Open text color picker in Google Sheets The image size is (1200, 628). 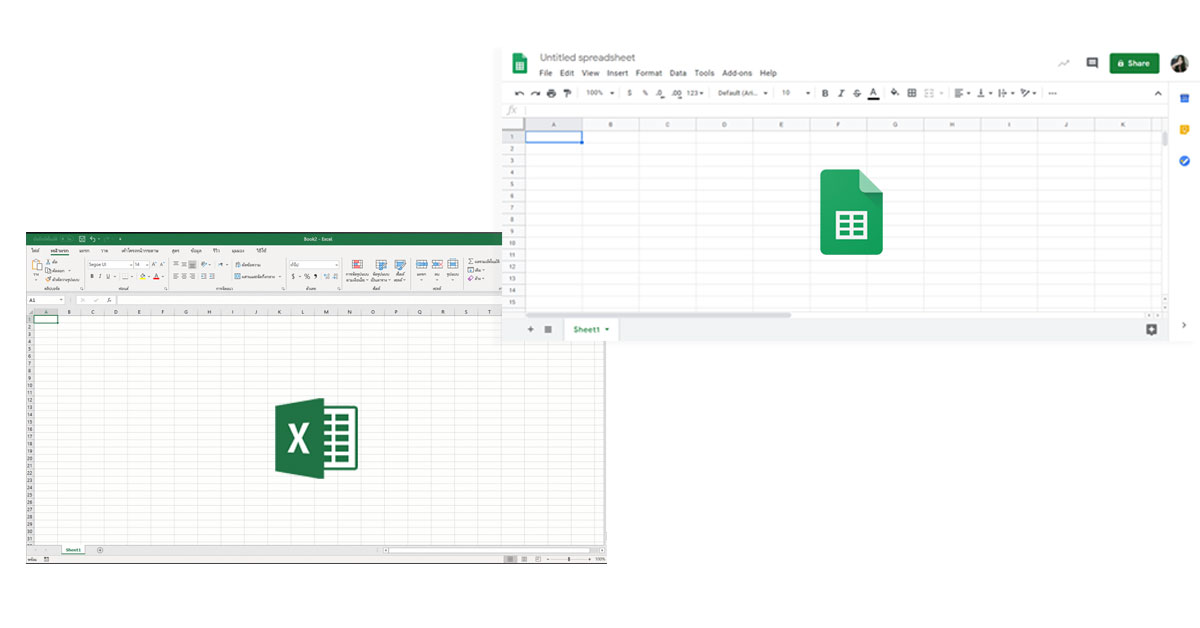click(x=873, y=93)
